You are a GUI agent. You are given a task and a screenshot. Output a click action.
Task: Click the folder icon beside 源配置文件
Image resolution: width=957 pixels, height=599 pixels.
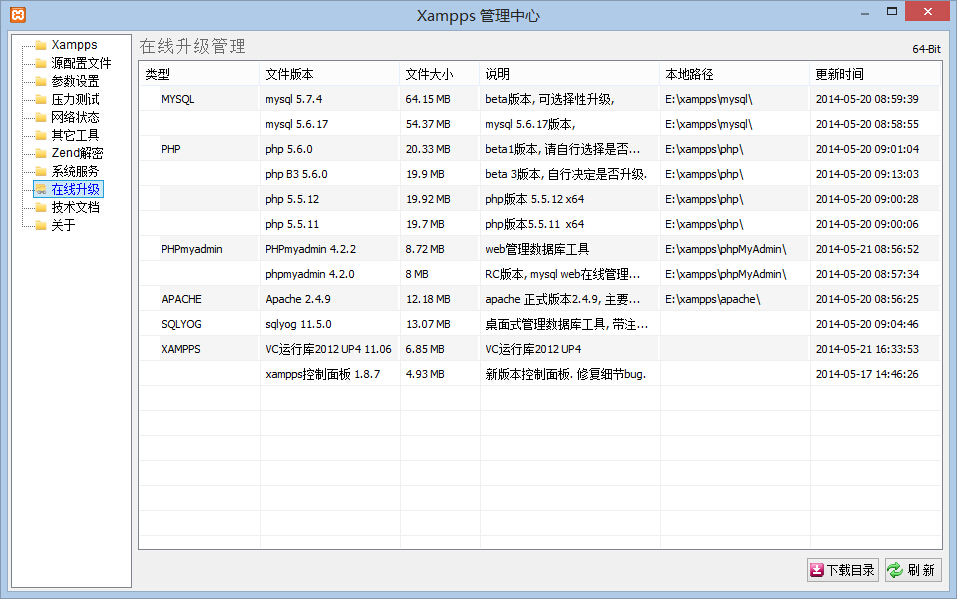[x=41, y=63]
